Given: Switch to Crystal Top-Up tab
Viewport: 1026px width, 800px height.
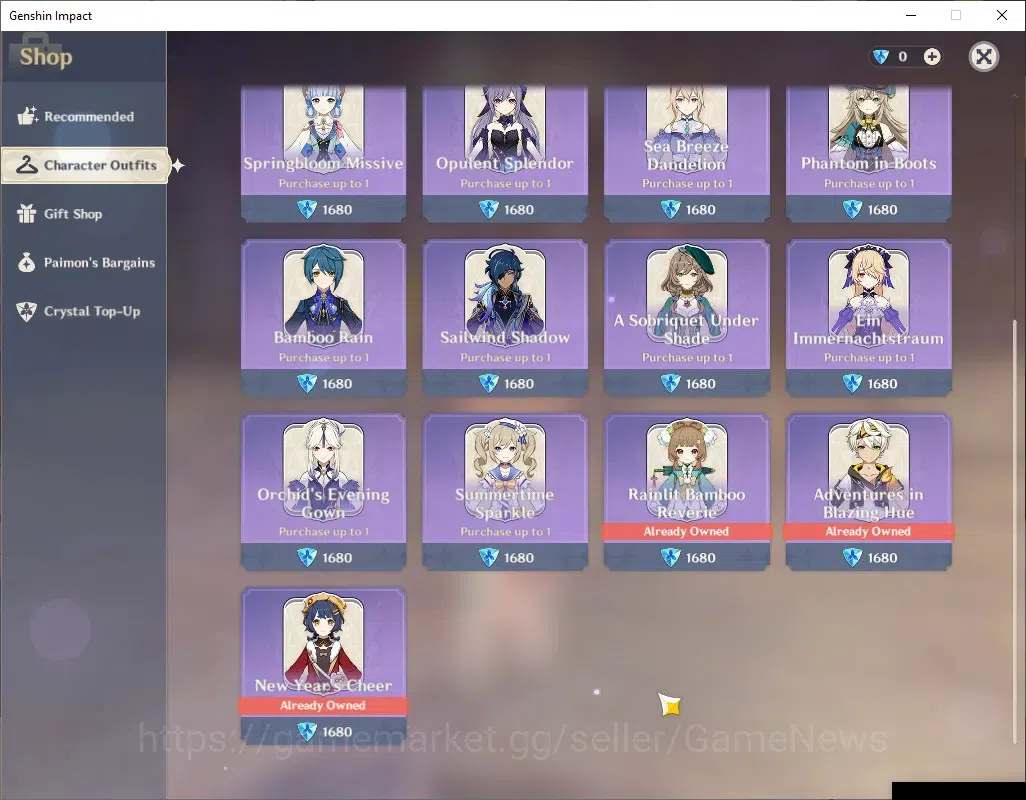Looking at the screenshot, I should [x=84, y=311].
